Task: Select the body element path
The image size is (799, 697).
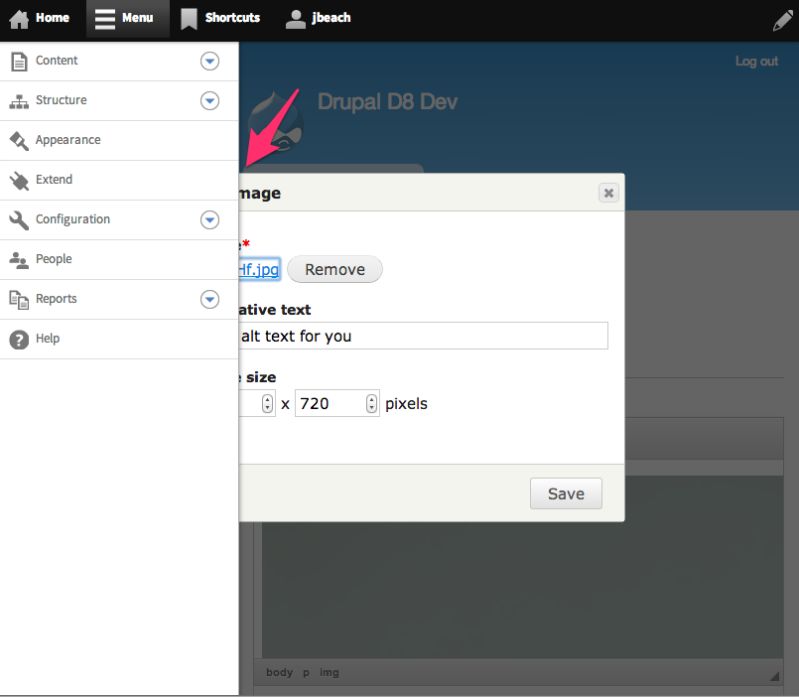Action: pyautogui.click(x=279, y=673)
